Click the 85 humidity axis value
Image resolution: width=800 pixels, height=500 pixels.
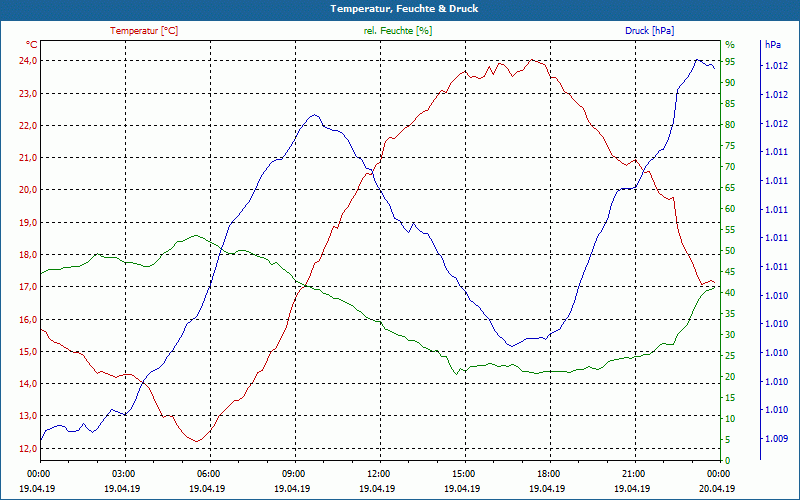730,104
